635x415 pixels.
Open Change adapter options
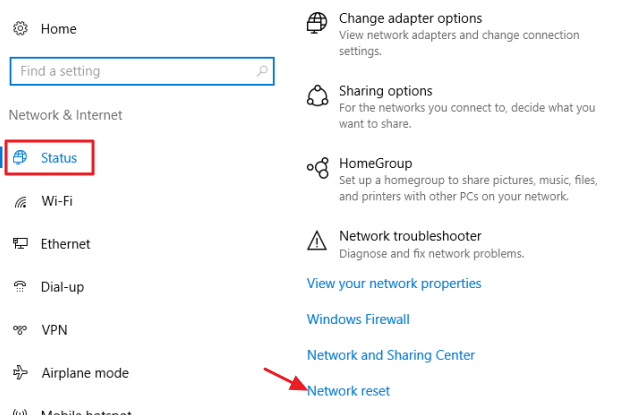(410, 18)
